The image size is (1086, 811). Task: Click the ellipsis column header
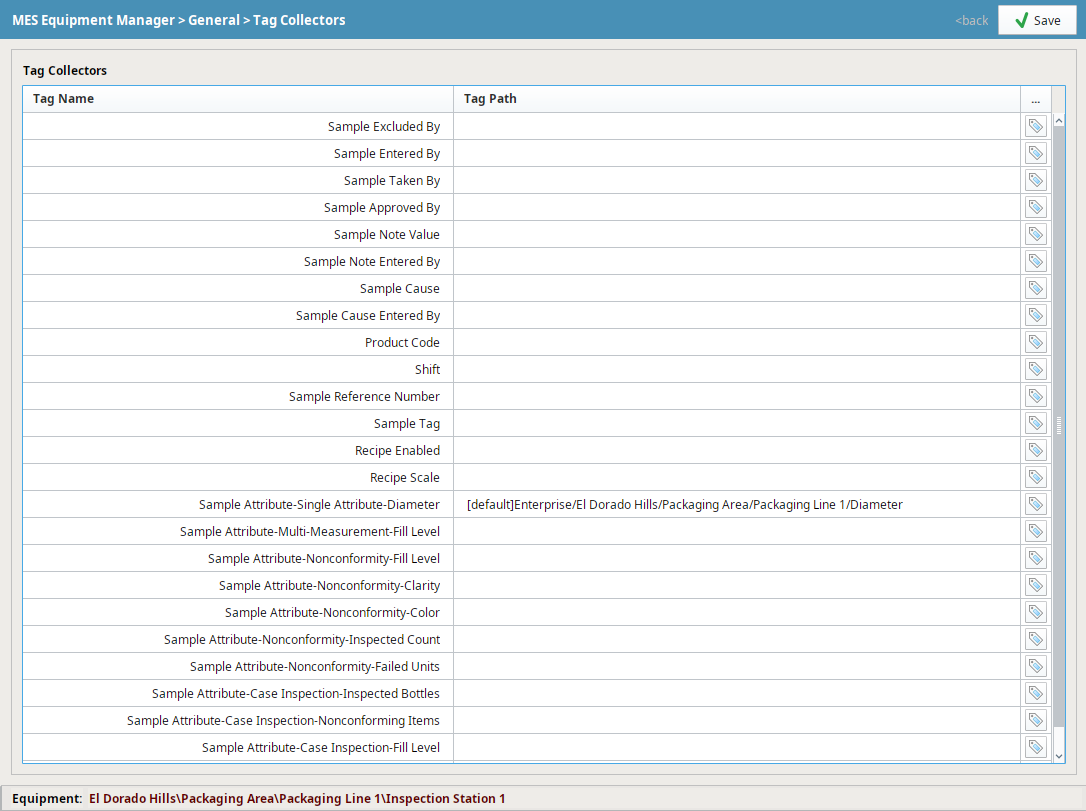(x=1035, y=99)
